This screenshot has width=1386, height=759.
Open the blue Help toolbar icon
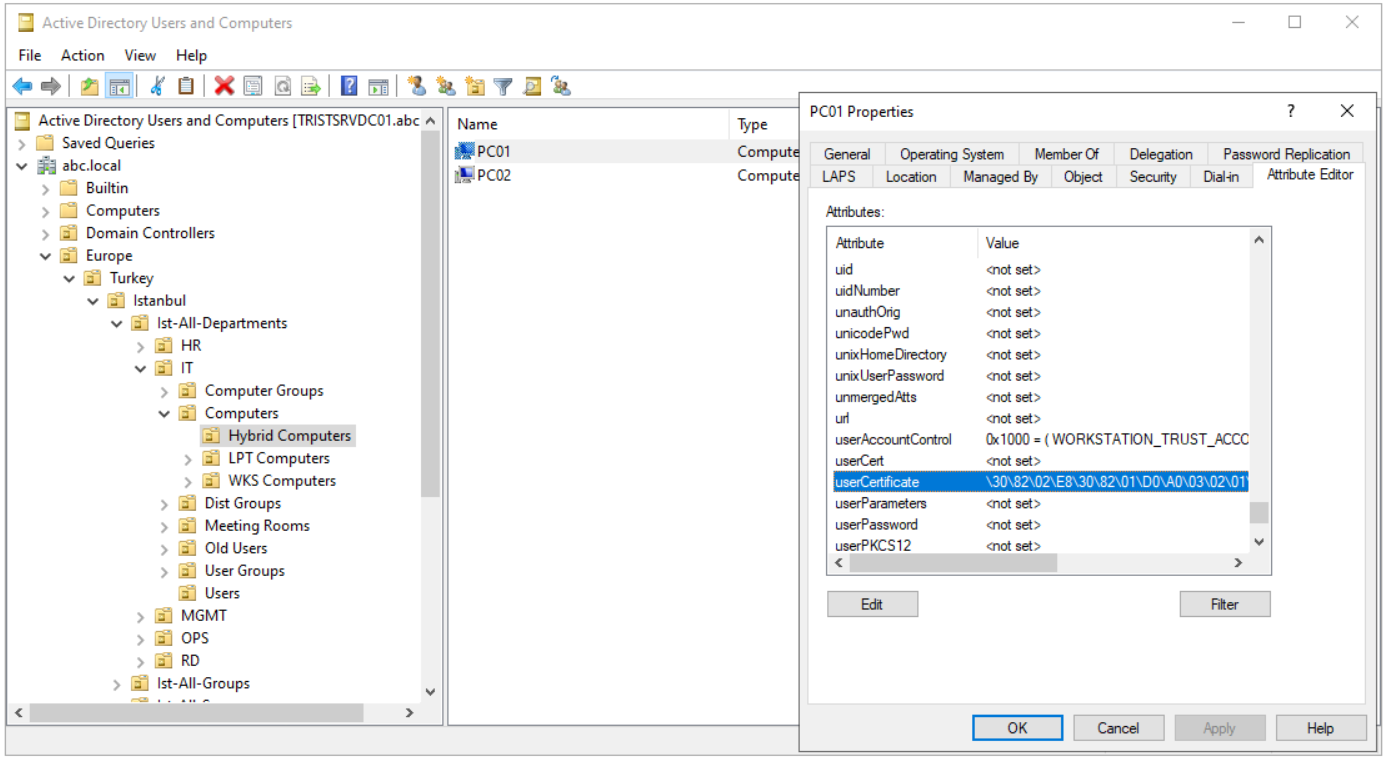[x=349, y=87]
